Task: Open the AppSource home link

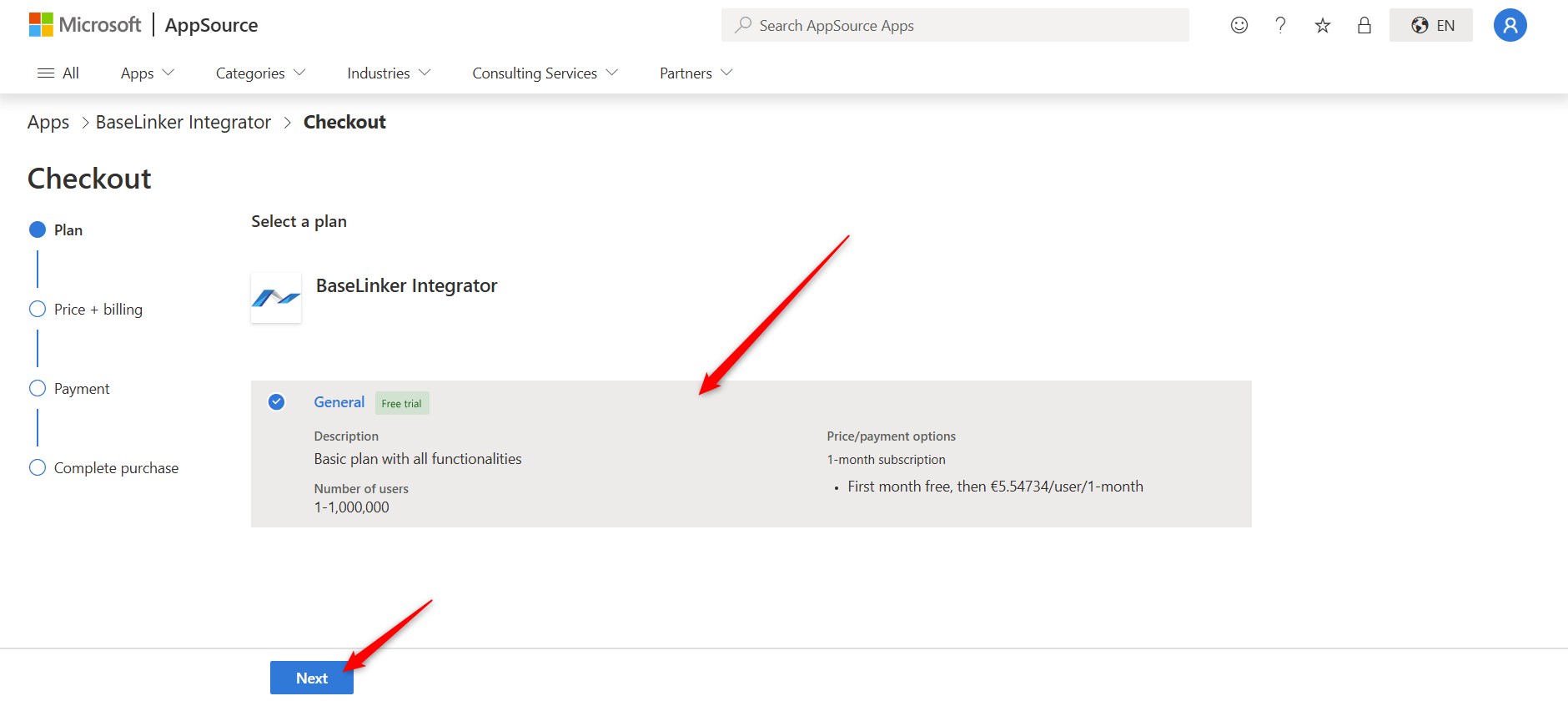Action: [211, 25]
